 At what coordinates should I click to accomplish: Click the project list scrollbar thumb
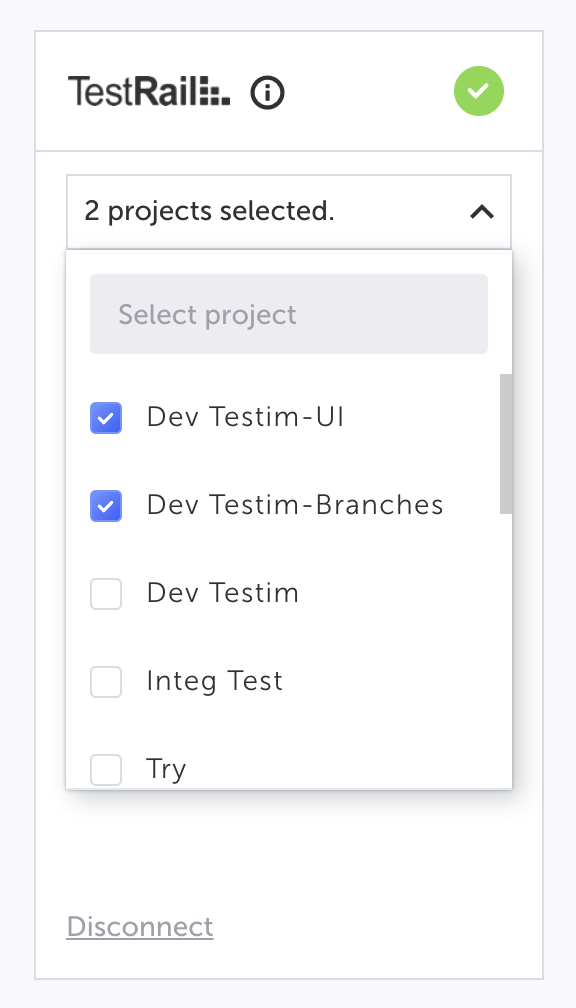[506, 444]
